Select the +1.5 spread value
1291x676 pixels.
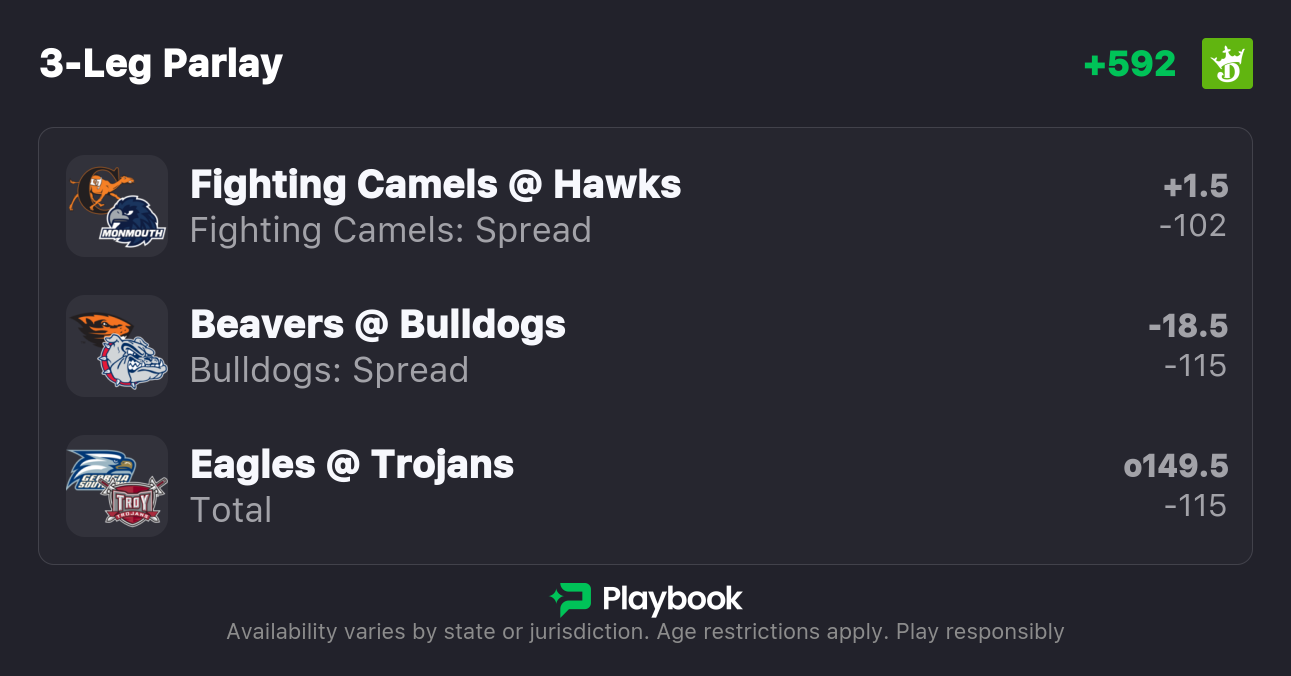click(1195, 186)
